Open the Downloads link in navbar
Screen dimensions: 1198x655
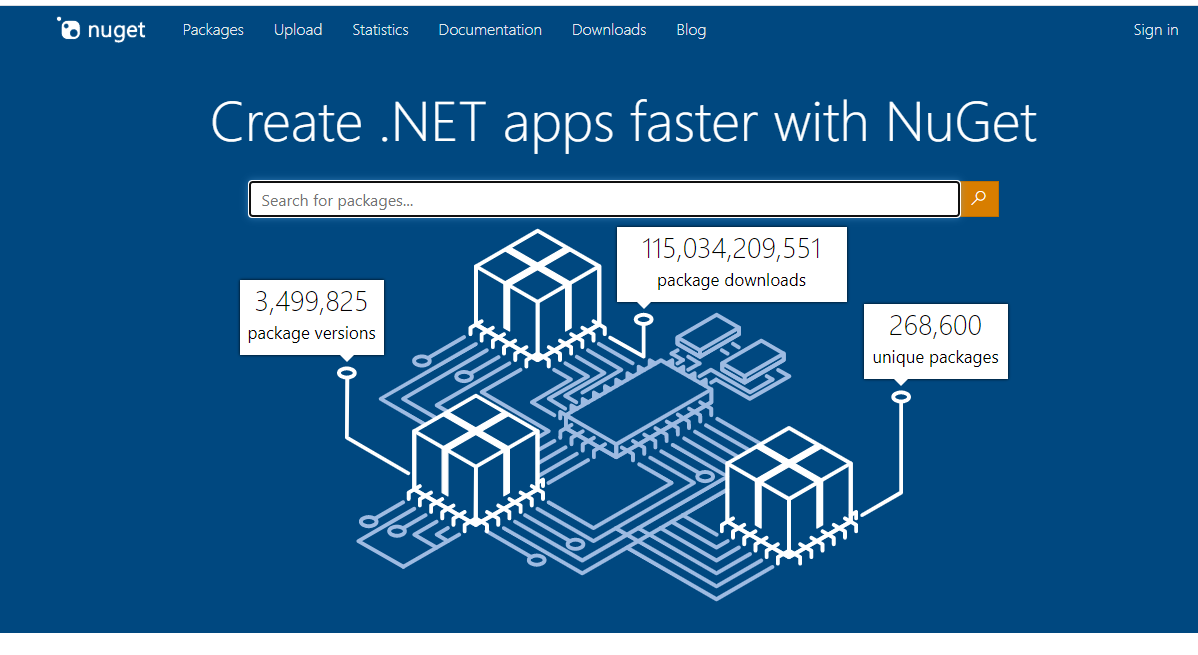point(609,30)
